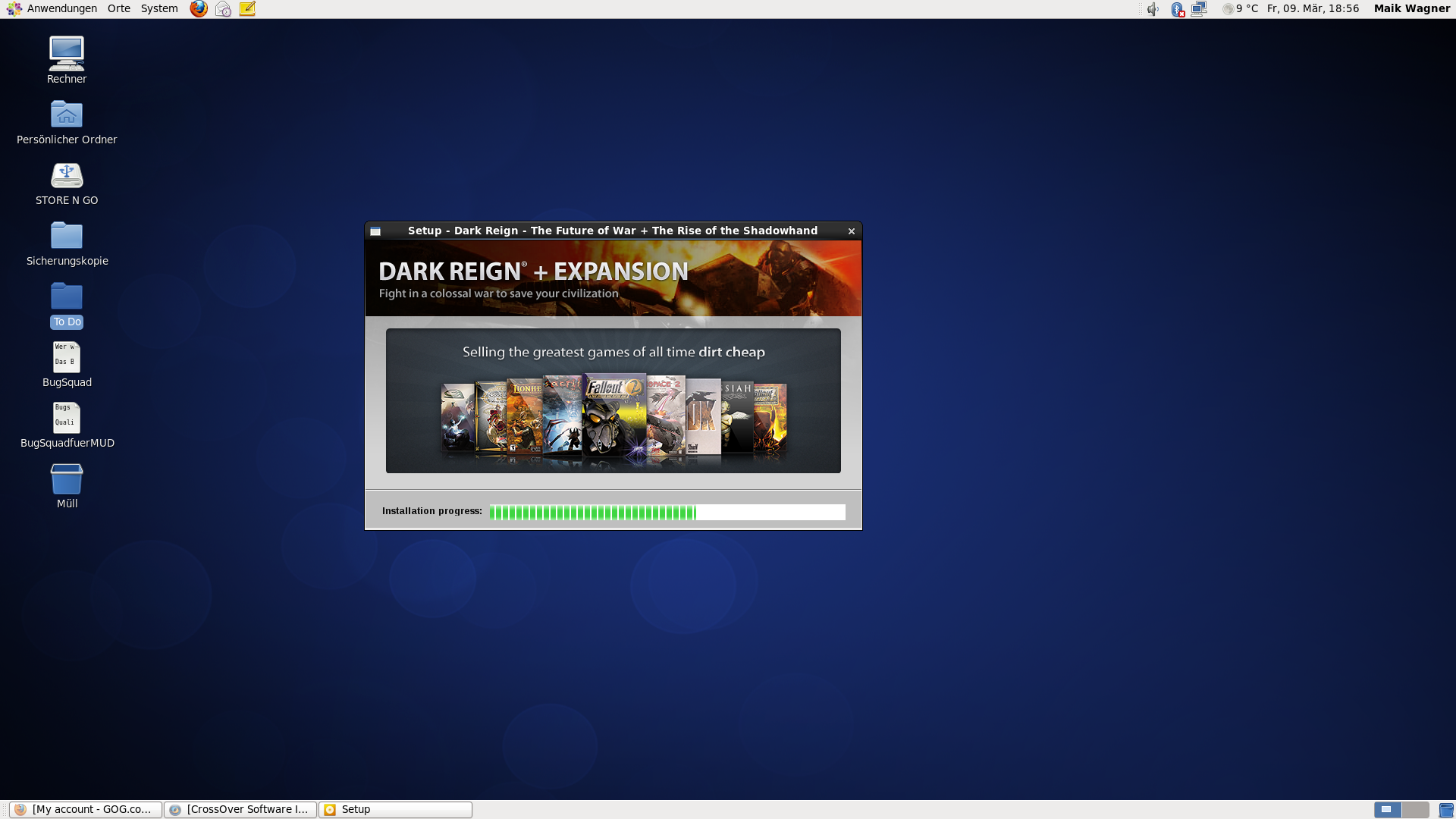
Task: Switch to the CrossOver Software Installer taskbar entry
Action: click(240, 809)
